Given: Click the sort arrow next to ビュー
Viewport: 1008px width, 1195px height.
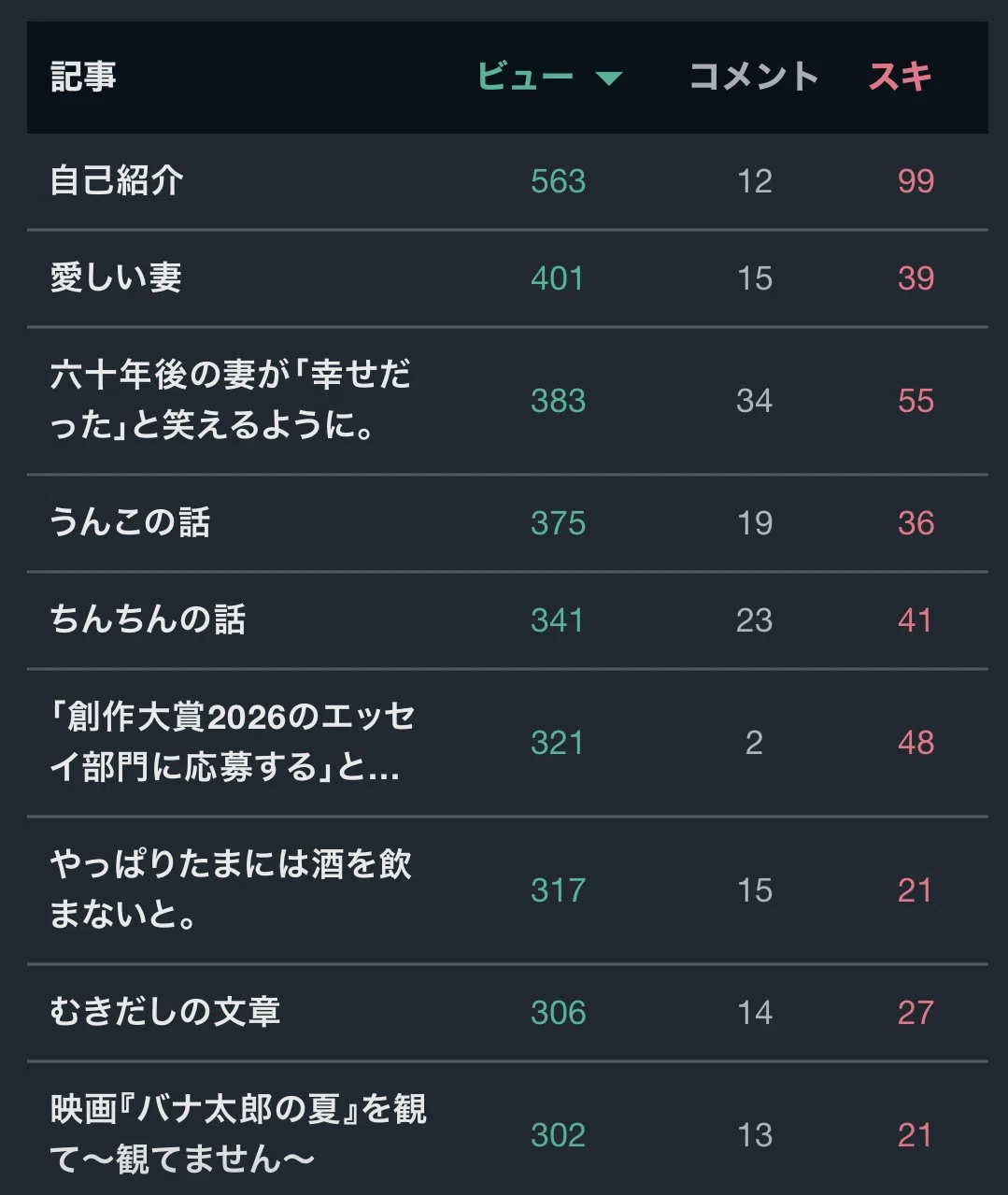Looking at the screenshot, I should [x=609, y=78].
